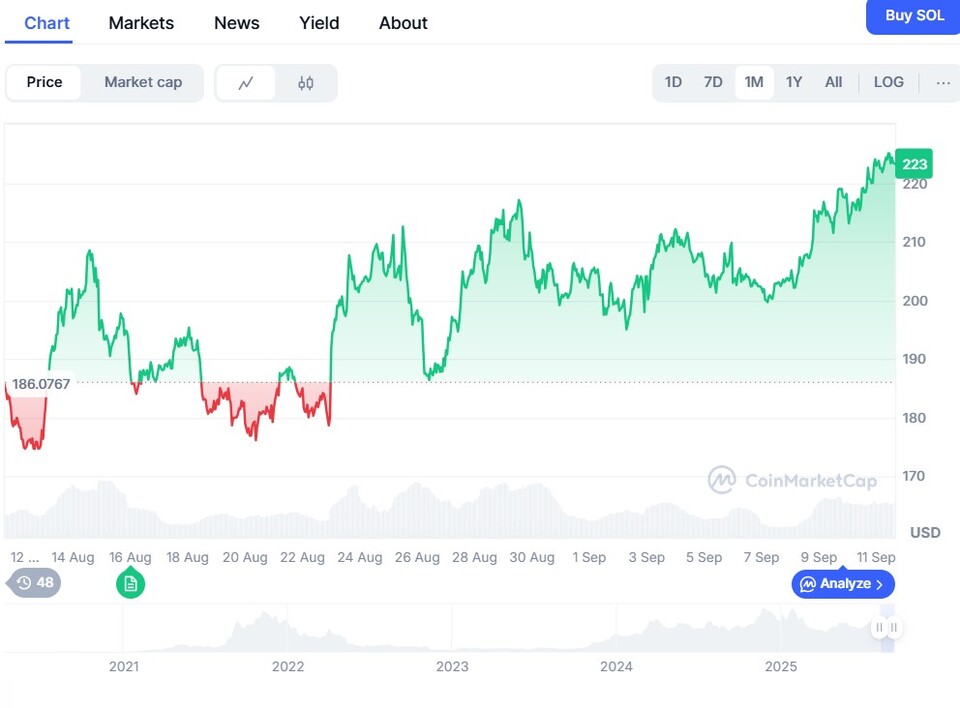Choose the 7D time range
960x708 pixels.
[x=713, y=83]
